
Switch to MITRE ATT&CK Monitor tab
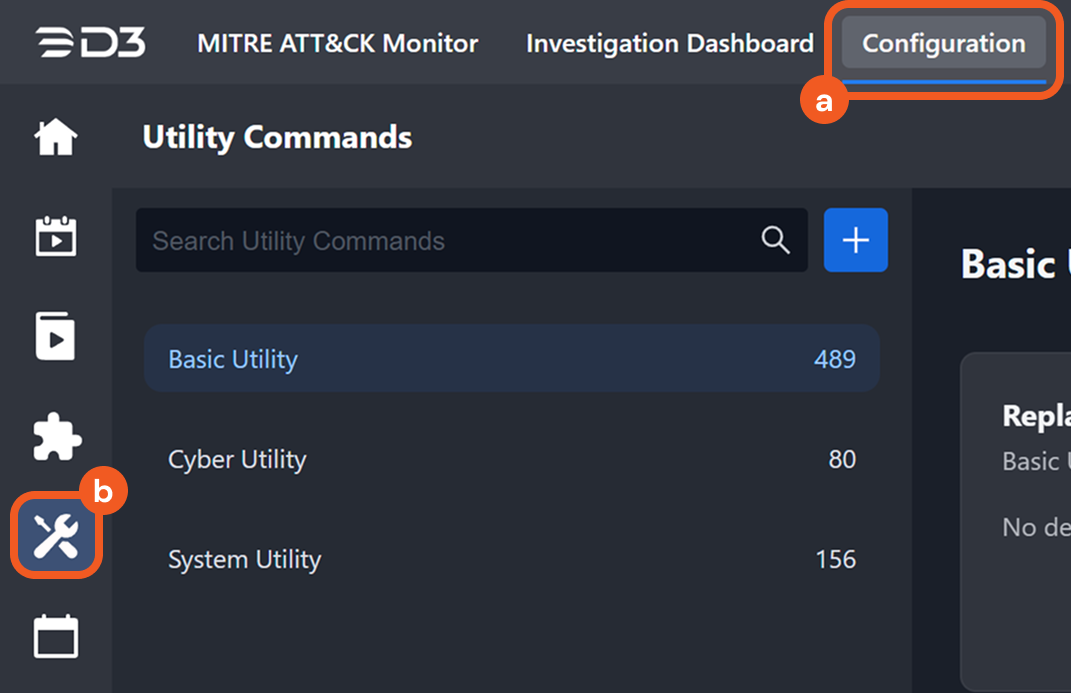(x=338, y=43)
